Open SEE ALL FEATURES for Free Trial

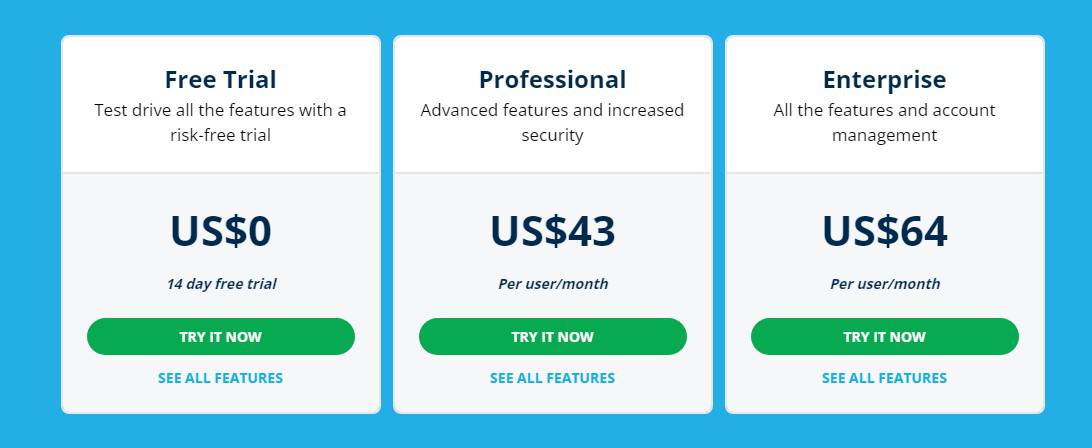click(221, 378)
